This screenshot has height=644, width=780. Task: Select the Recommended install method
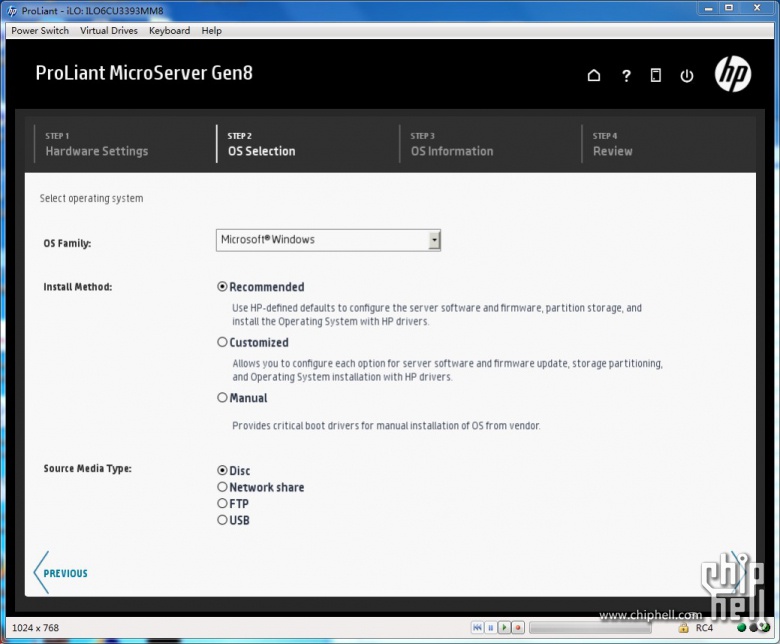(222, 287)
